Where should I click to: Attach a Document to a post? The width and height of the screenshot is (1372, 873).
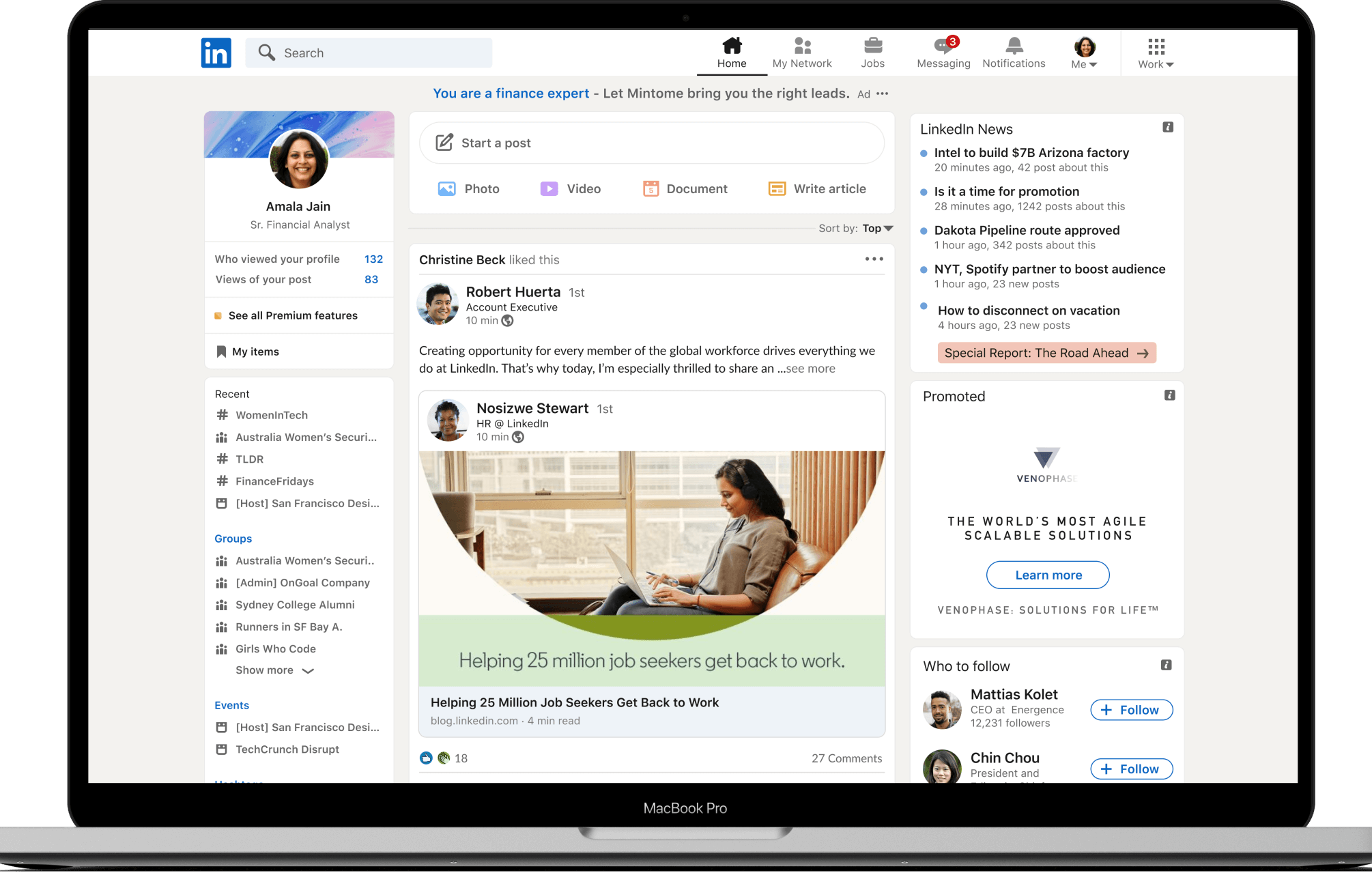coord(685,188)
